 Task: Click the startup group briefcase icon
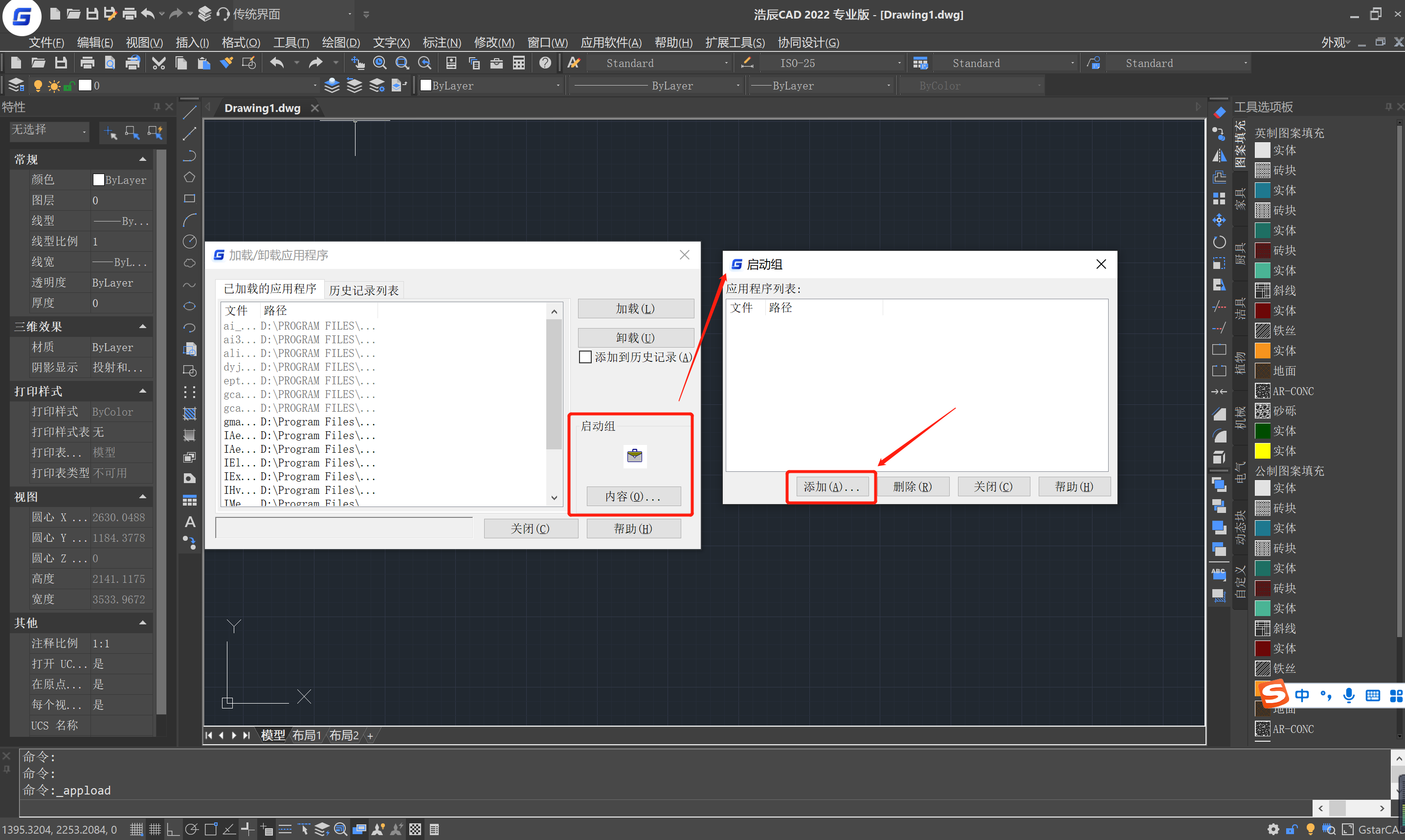click(635, 456)
